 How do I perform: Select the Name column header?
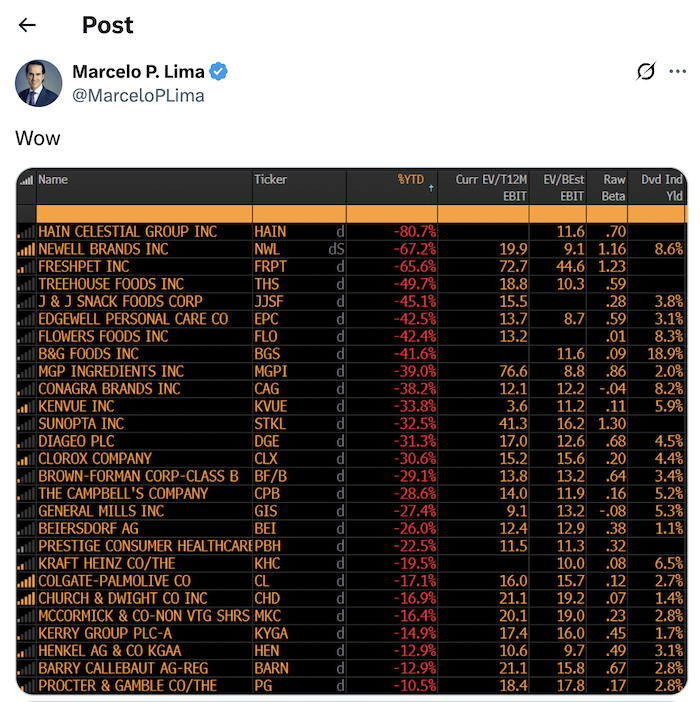pyautogui.click(x=53, y=180)
